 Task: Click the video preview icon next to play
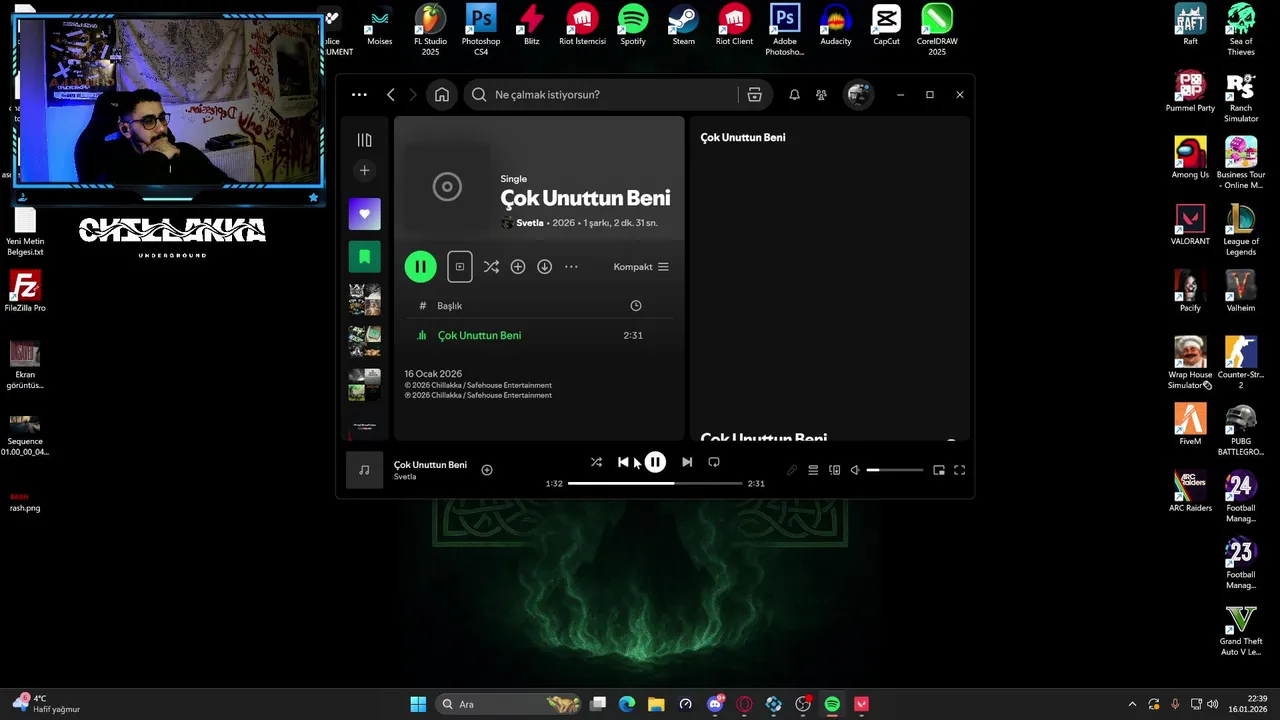click(x=460, y=267)
